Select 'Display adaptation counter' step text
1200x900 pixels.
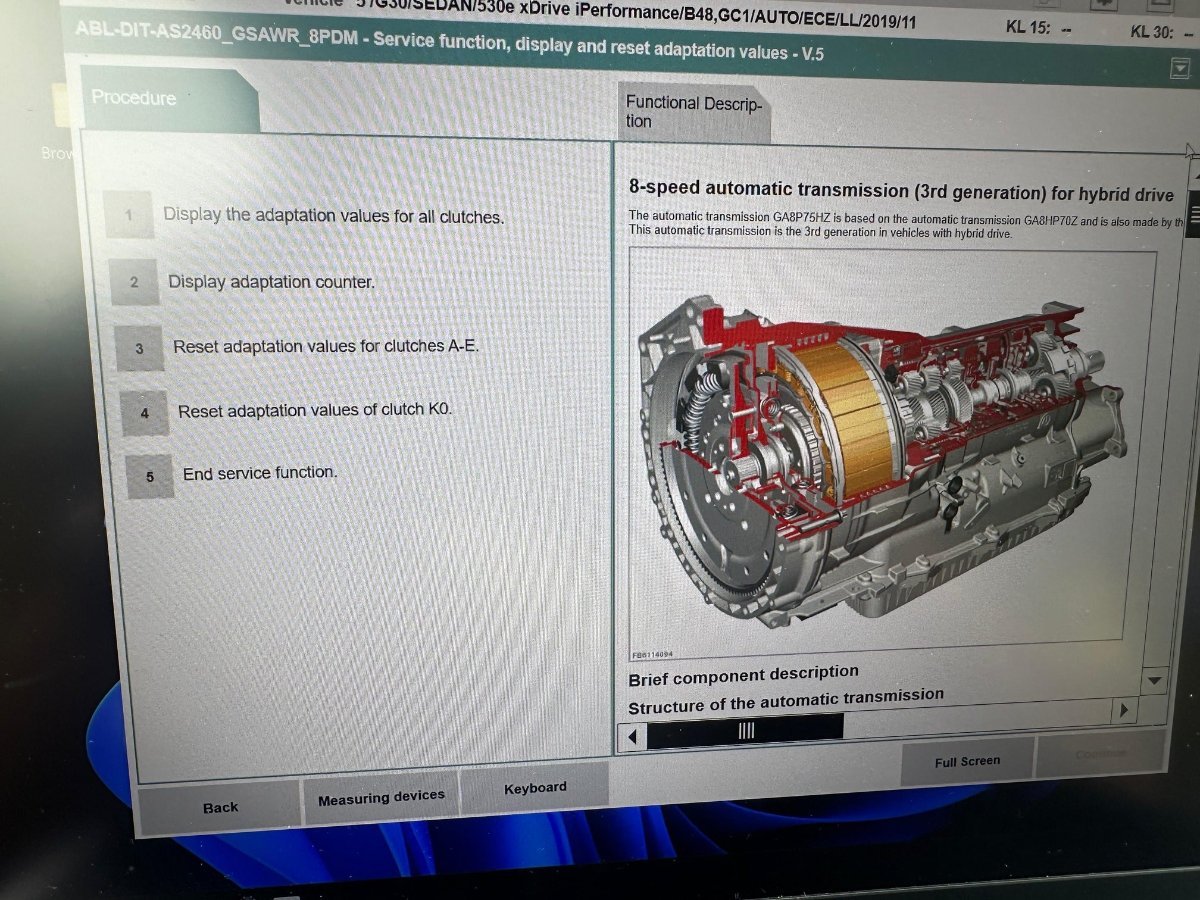click(271, 282)
